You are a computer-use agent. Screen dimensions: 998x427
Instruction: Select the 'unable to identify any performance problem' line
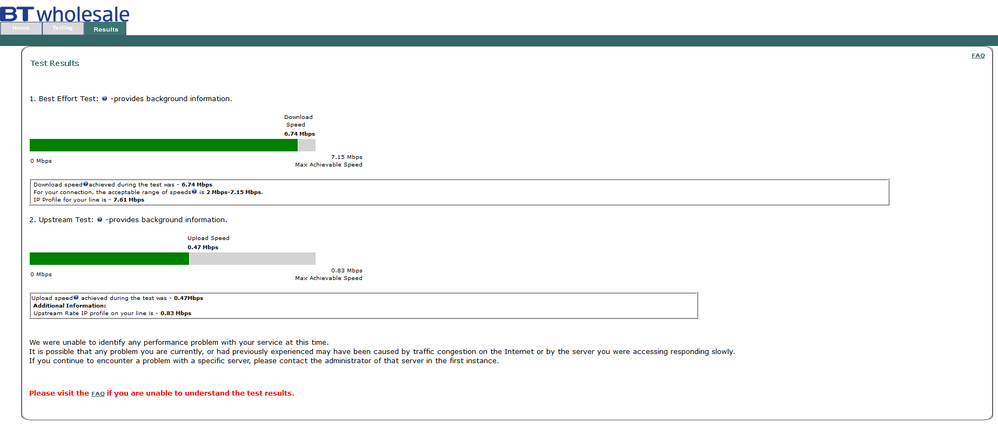pyautogui.click(x=179, y=342)
